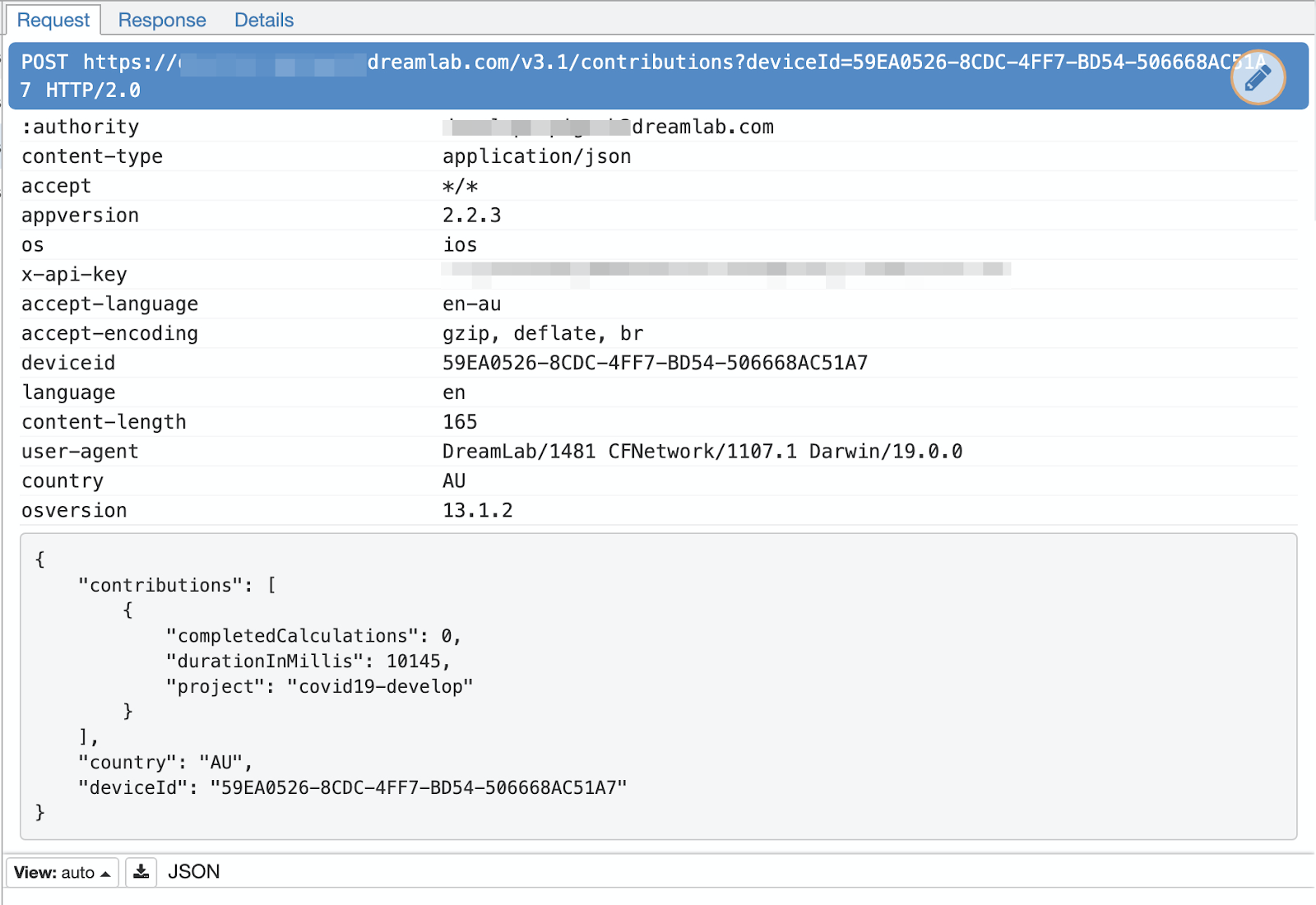Switch to the Request tab
This screenshot has height=905, width=1316.
[53, 20]
